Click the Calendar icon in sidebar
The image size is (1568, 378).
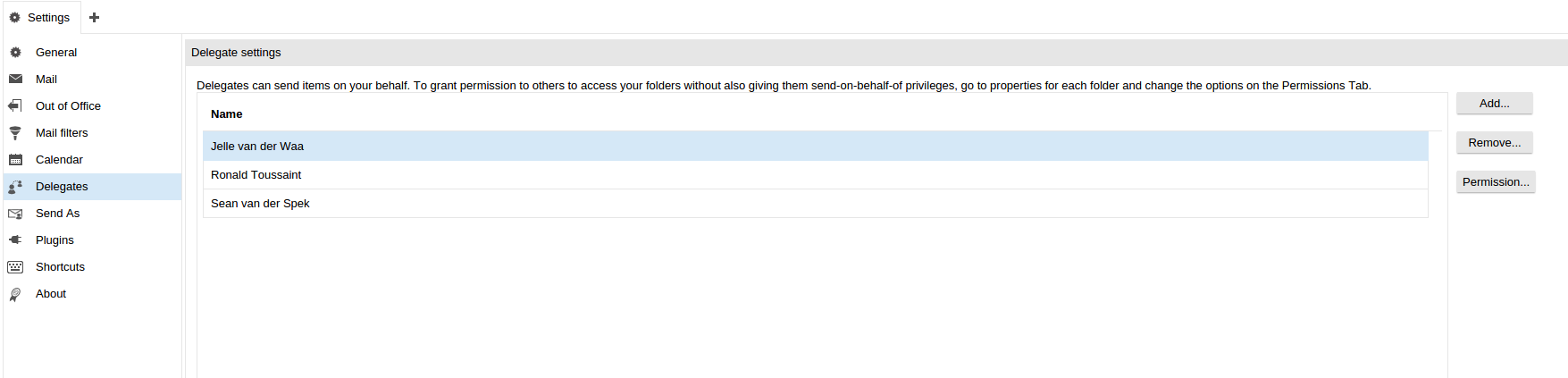[x=15, y=160]
